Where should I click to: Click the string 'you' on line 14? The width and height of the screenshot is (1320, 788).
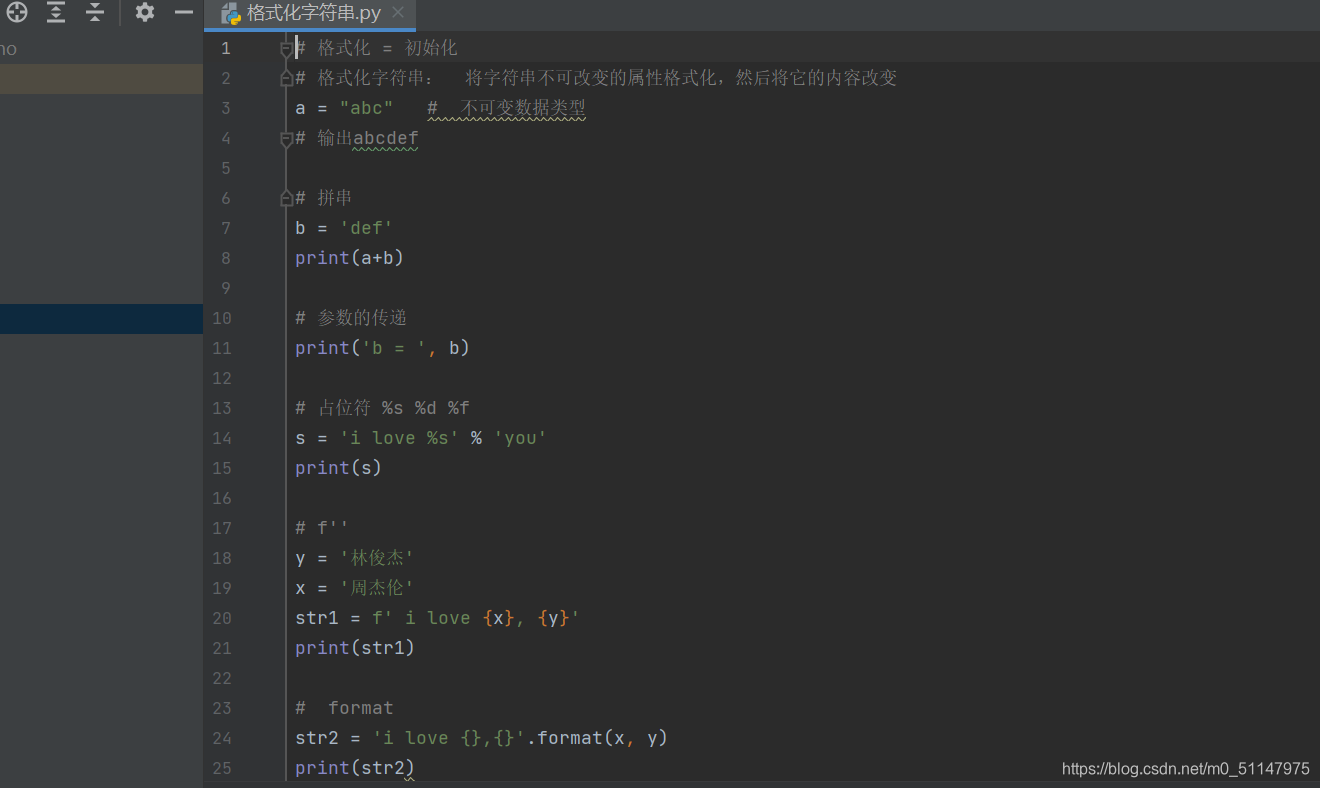[520, 438]
